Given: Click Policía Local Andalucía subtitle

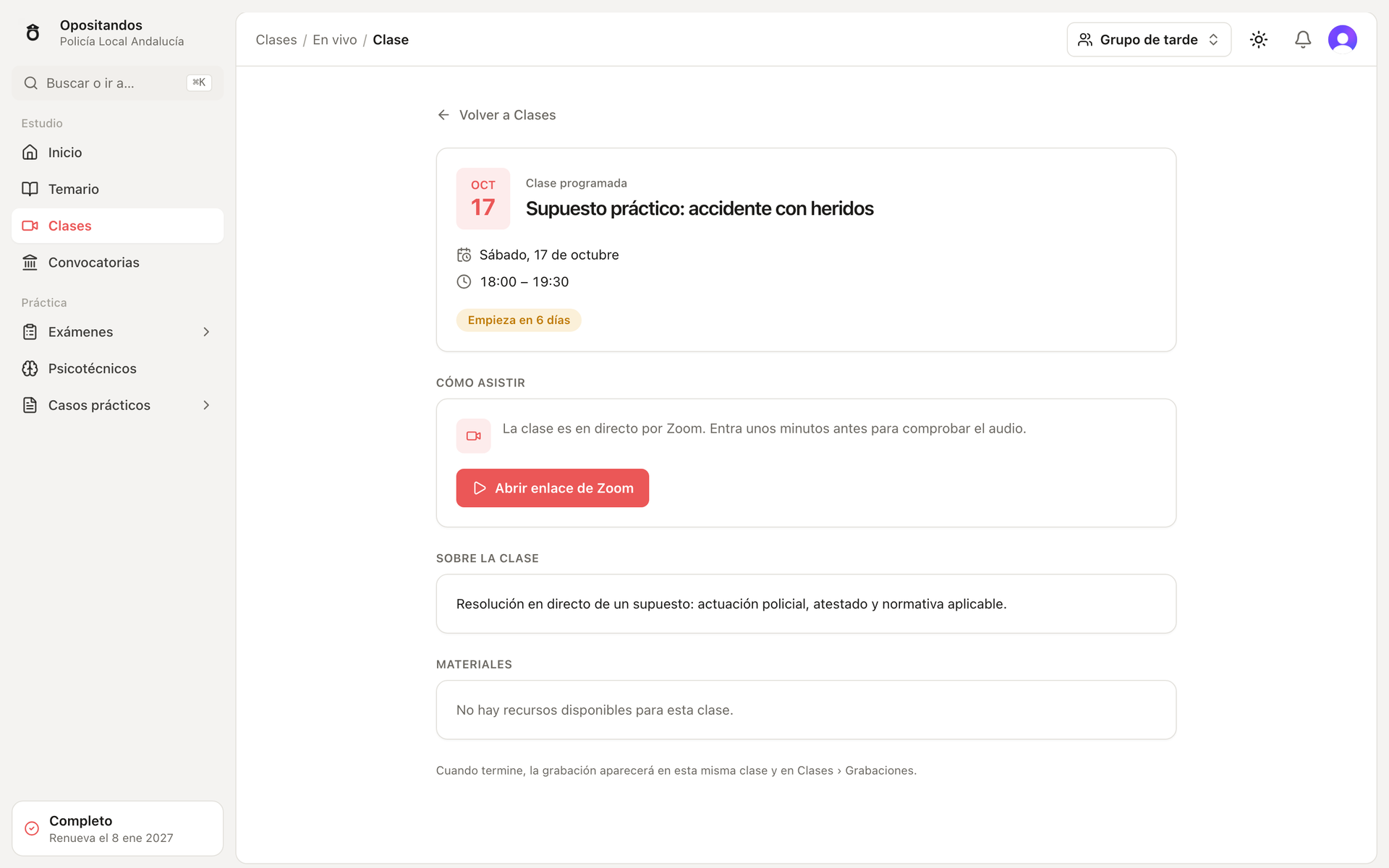Looking at the screenshot, I should pyautogui.click(x=122, y=41).
